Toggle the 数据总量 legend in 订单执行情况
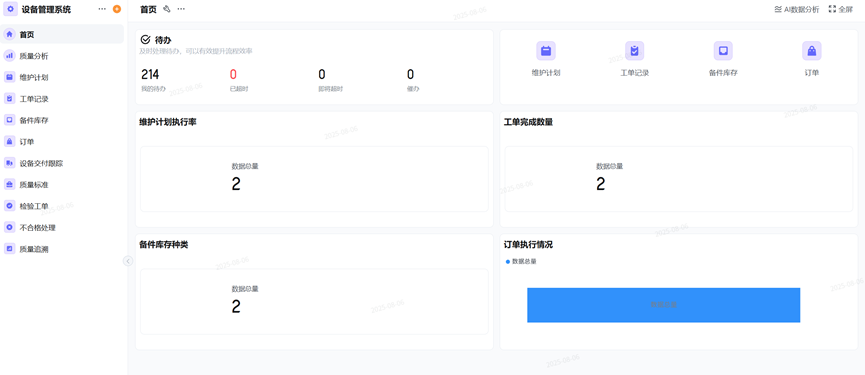 coord(521,261)
